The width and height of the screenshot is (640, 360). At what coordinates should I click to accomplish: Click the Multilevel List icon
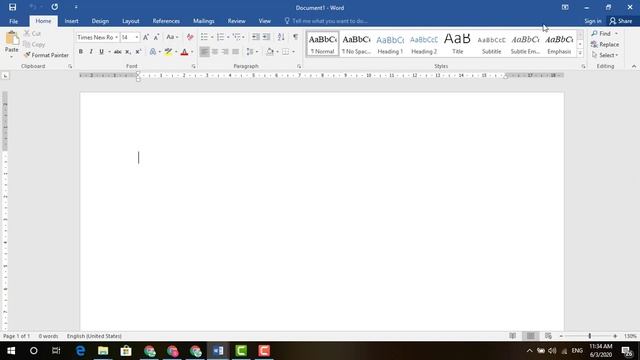[x=237, y=37]
